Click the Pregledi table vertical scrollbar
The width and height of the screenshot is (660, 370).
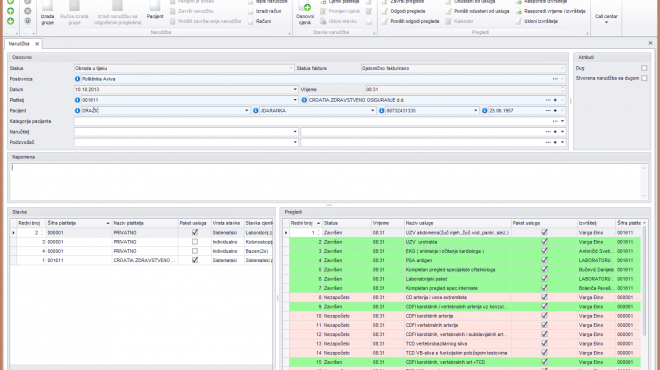(x=644, y=281)
